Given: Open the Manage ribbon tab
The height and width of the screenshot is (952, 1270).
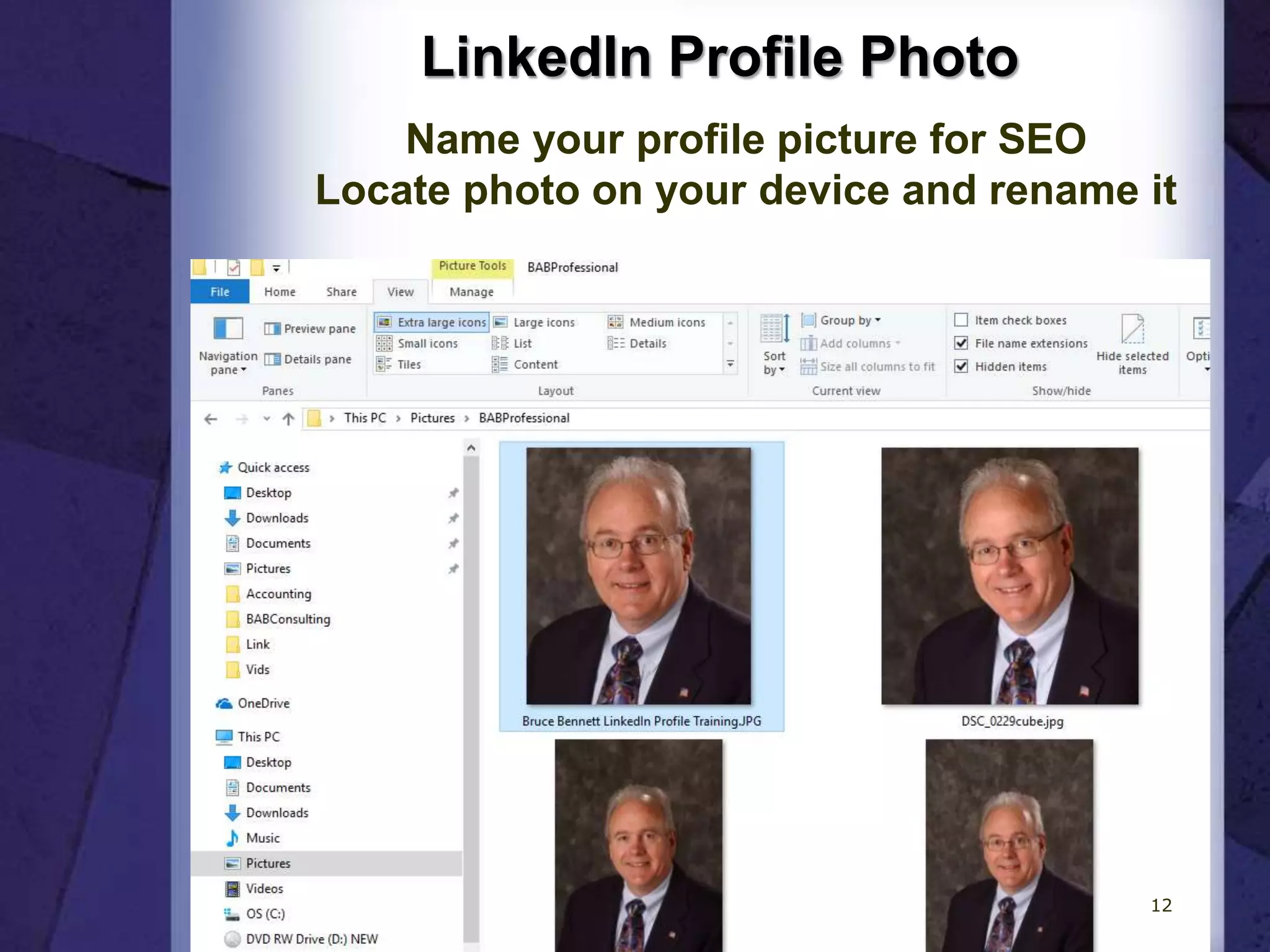Looking at the screenshot, I should pos(472,292).
